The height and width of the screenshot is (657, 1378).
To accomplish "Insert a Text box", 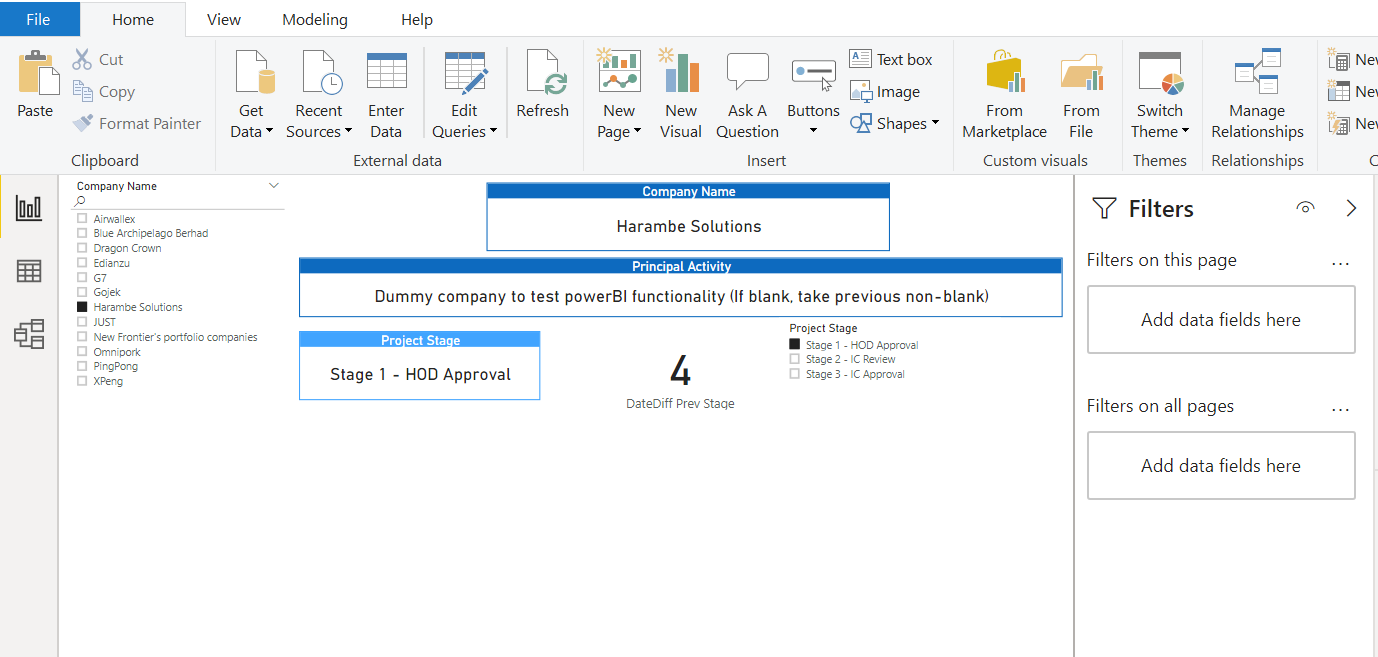I will point(891,60).
